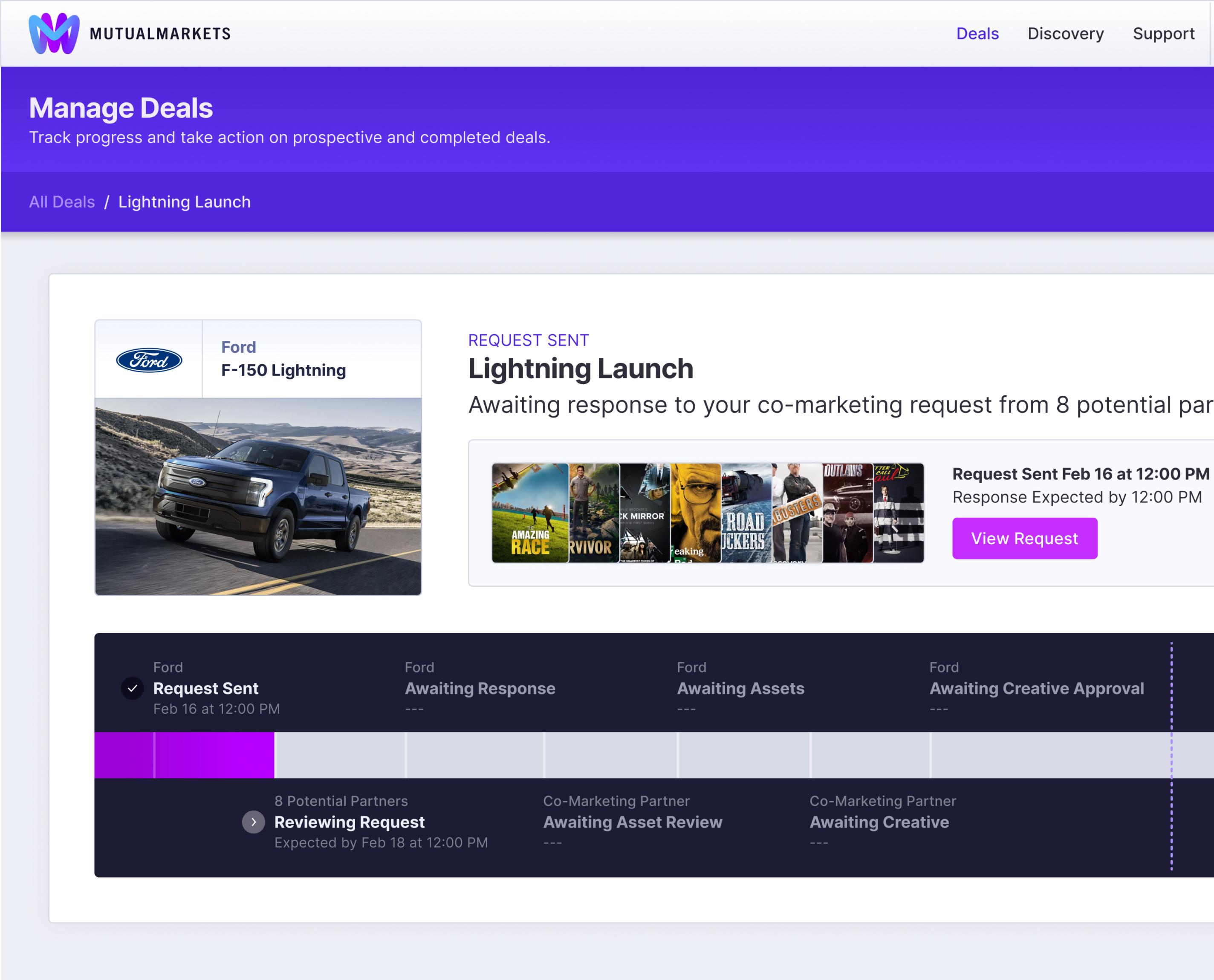Click the Ford oval logo
Screen dimensions: 1214x980
(x=149, y=360)
